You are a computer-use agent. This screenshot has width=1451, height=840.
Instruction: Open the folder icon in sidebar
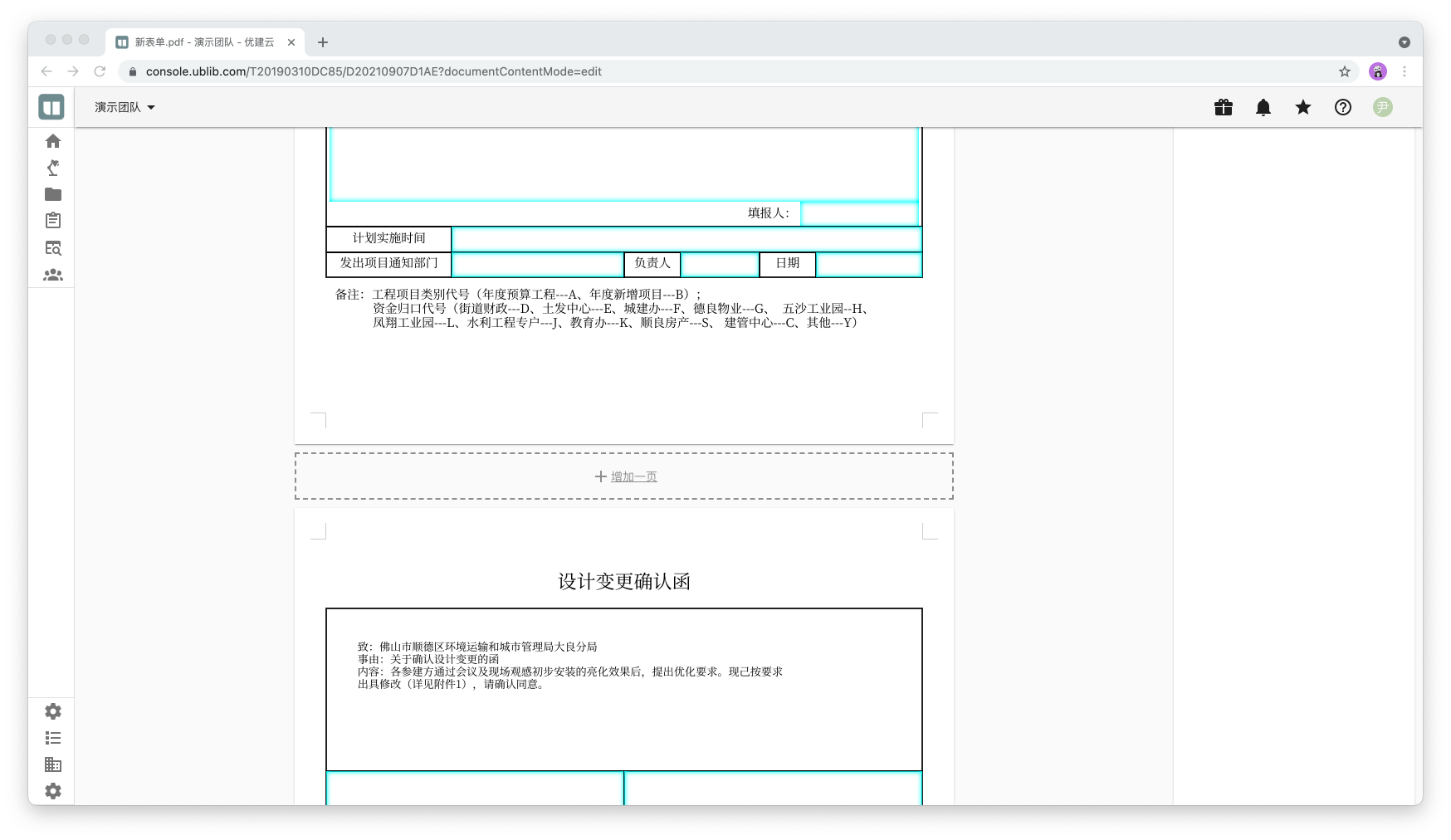53,194
